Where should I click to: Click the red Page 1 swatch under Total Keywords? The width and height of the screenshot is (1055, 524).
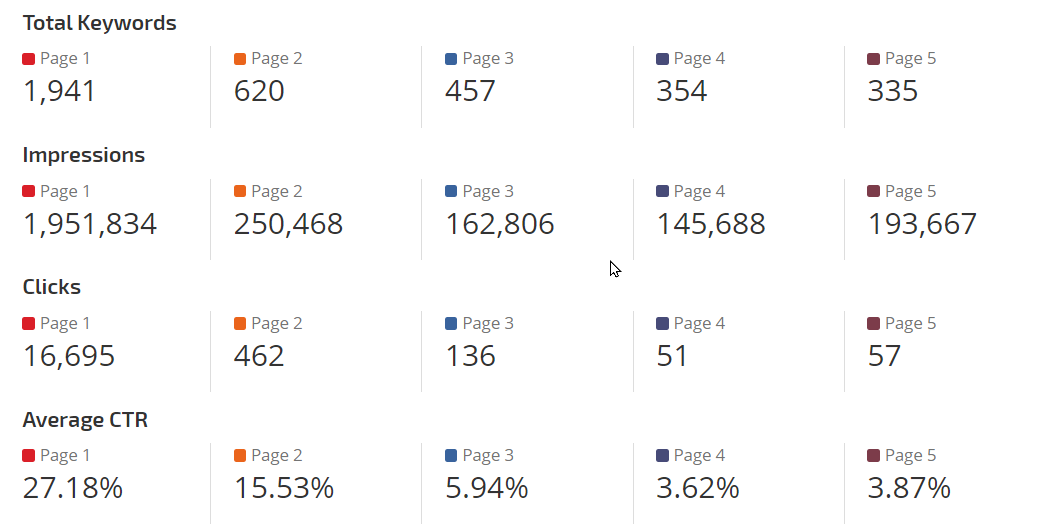(x=28, y=59)
